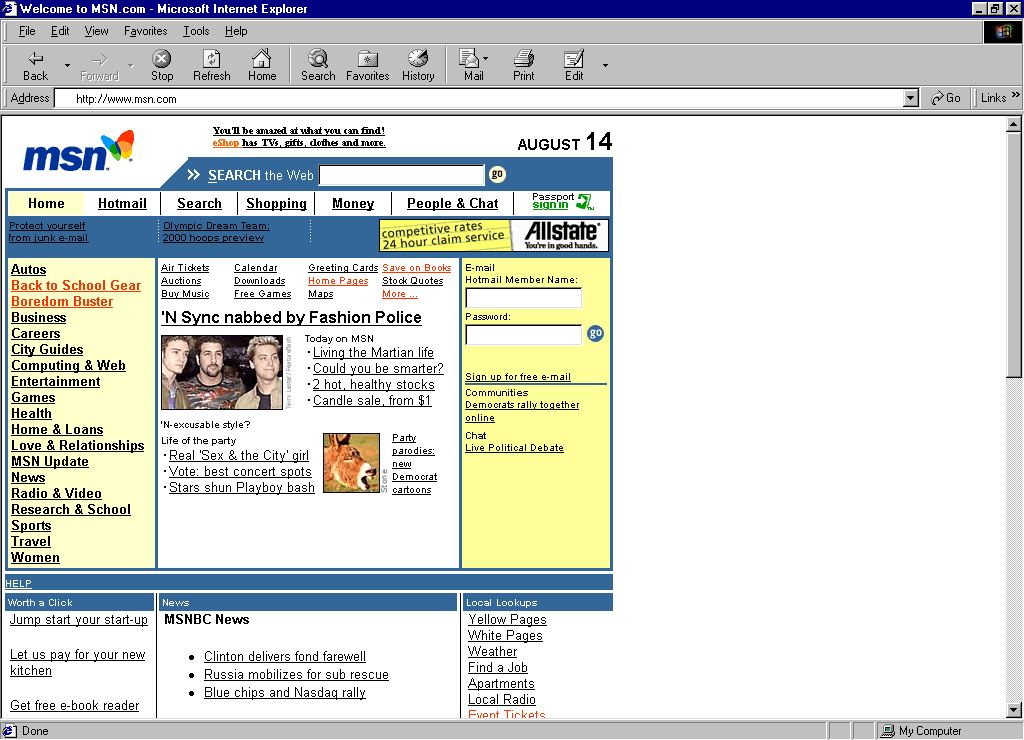Click the Hotmail Member Name field
The image size is (1024, 740).
click(523, 298)
